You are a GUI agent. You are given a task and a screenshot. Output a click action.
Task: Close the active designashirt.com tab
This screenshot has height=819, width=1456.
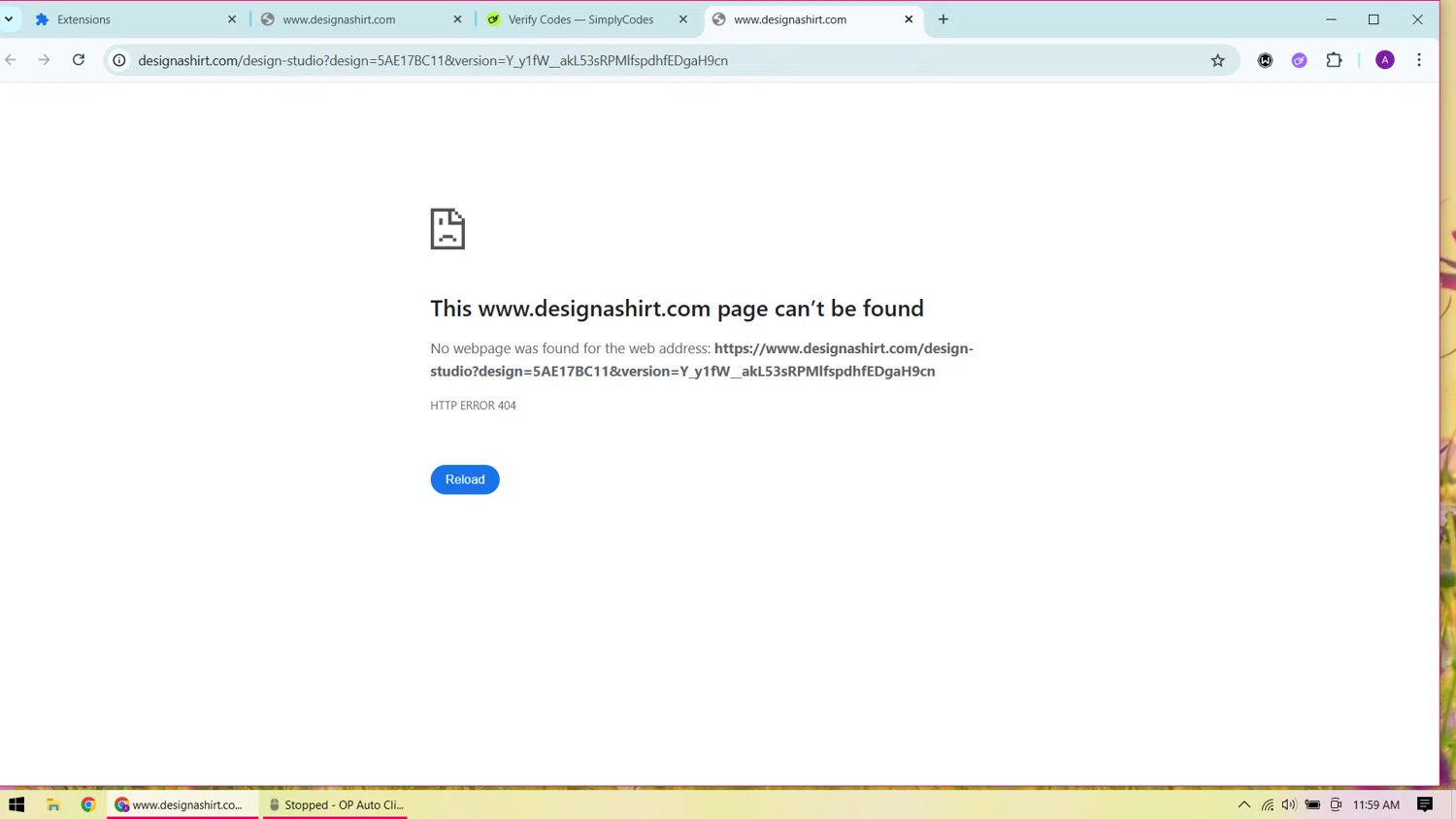point(909,19)
